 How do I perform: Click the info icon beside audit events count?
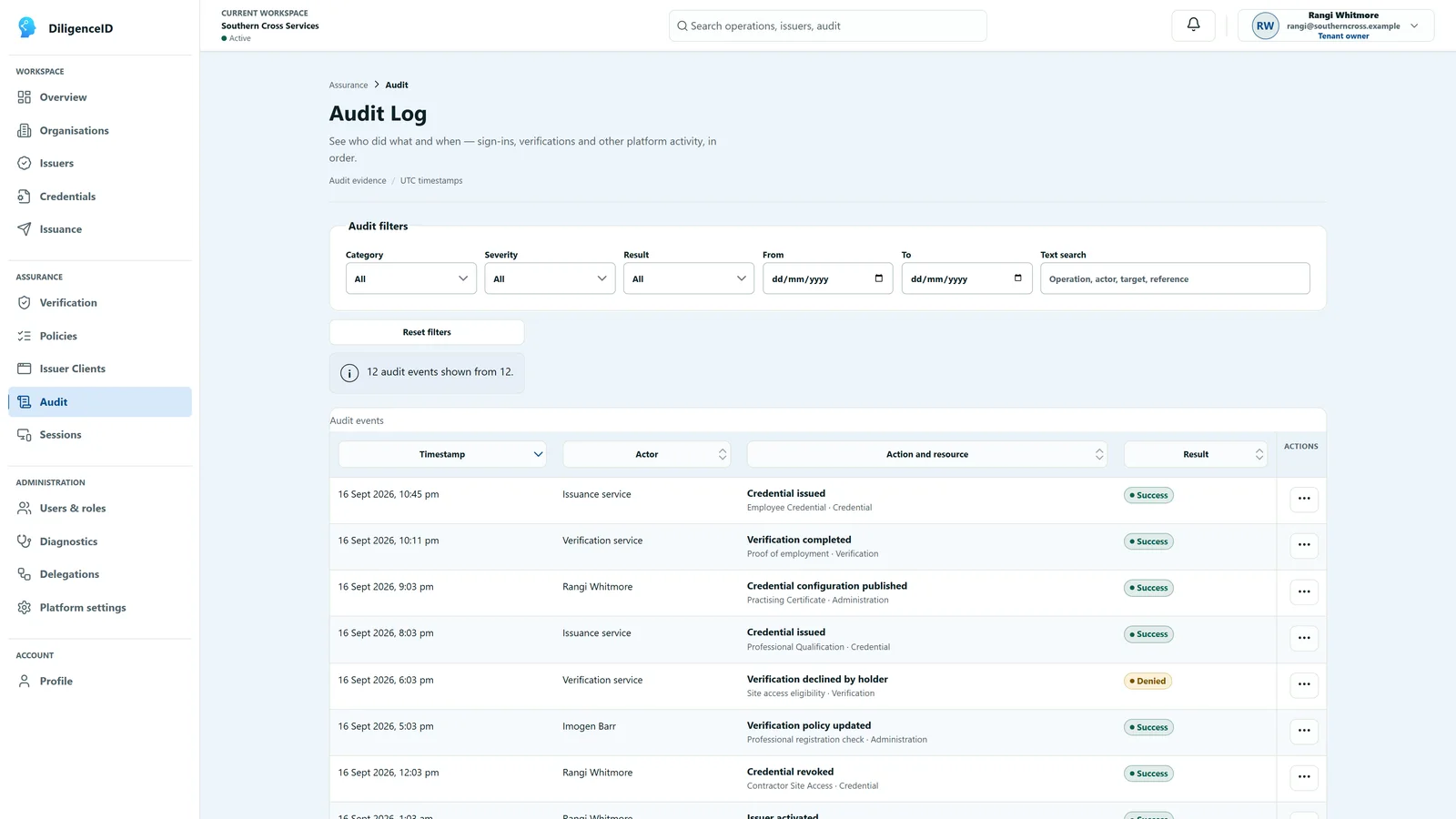[349, 373]
